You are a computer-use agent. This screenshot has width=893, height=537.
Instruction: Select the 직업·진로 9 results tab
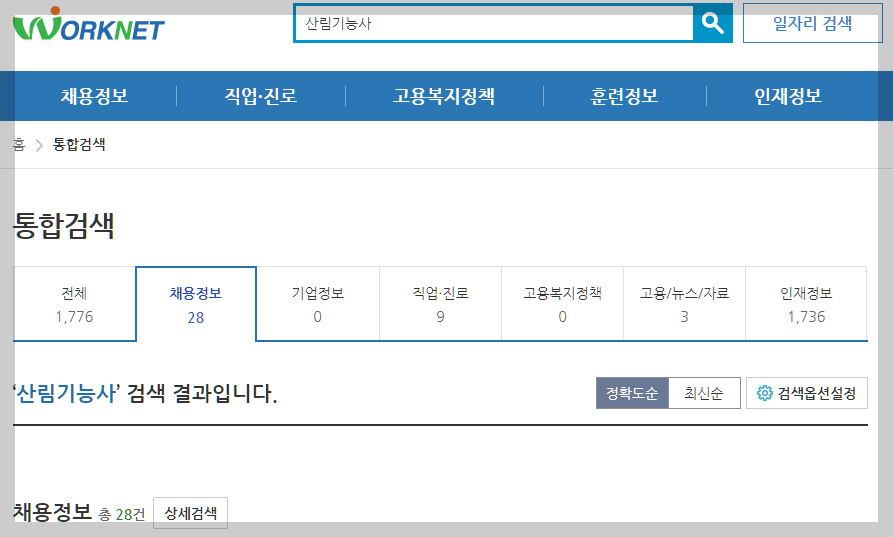point(440,304)
